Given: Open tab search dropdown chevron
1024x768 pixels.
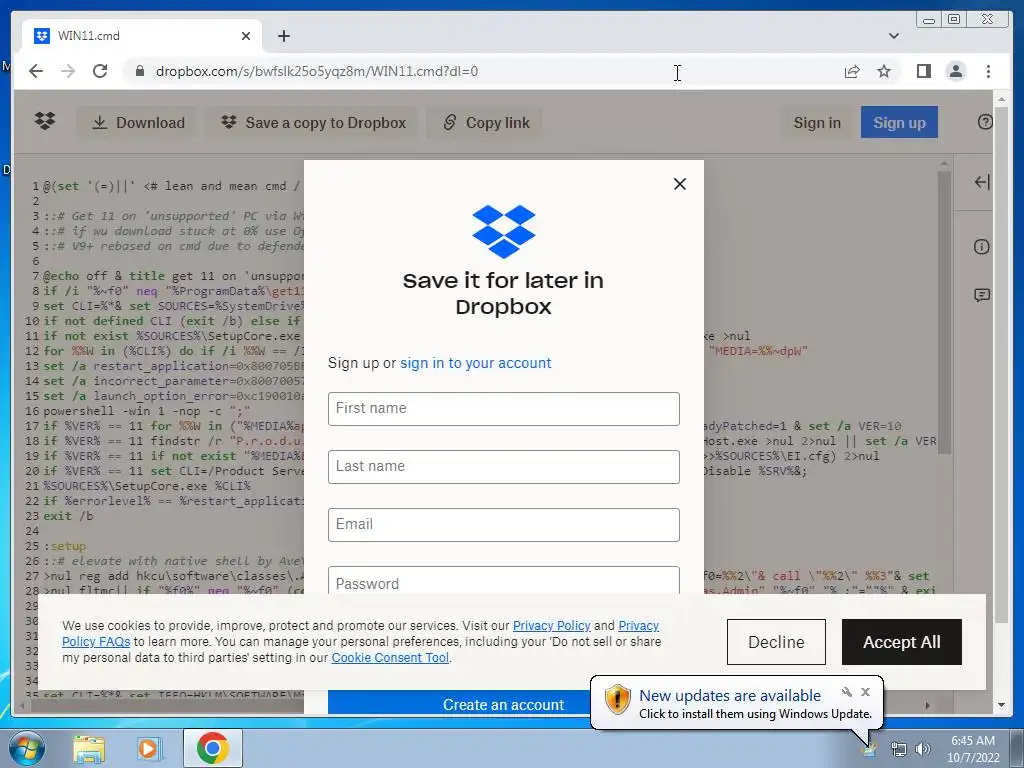Looking at the screenshot, I should pyautogui.click(x=893, y=36).
